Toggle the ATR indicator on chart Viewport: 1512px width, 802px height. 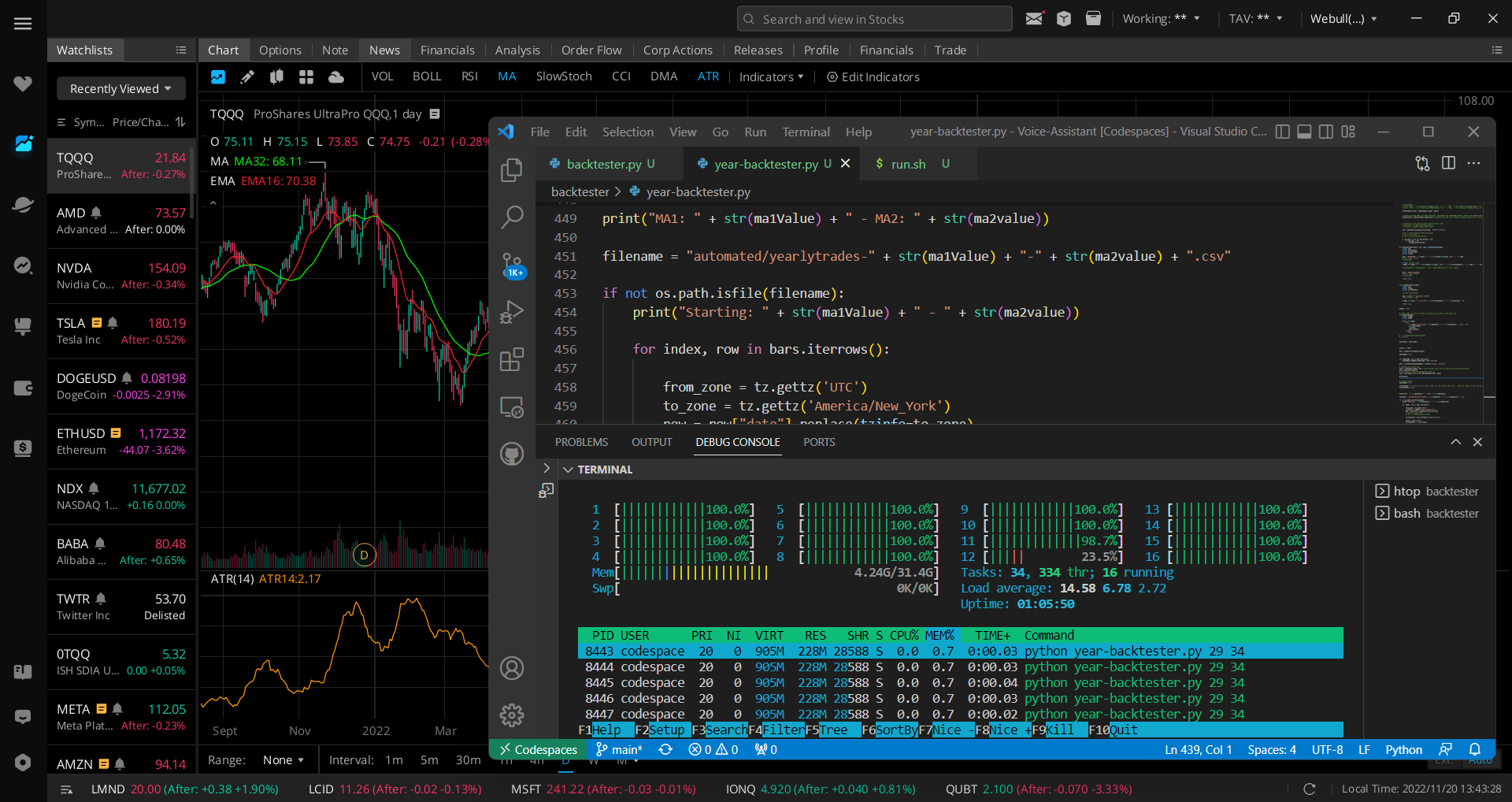click(x=707, y=76)
